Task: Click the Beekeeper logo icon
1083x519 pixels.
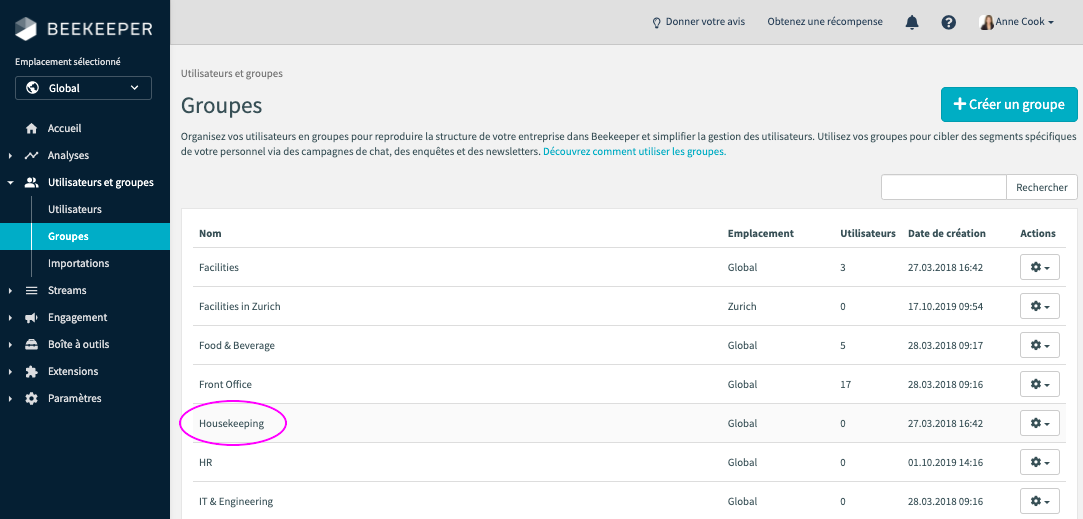Action: pyautogui.click(x=26, y=29)
